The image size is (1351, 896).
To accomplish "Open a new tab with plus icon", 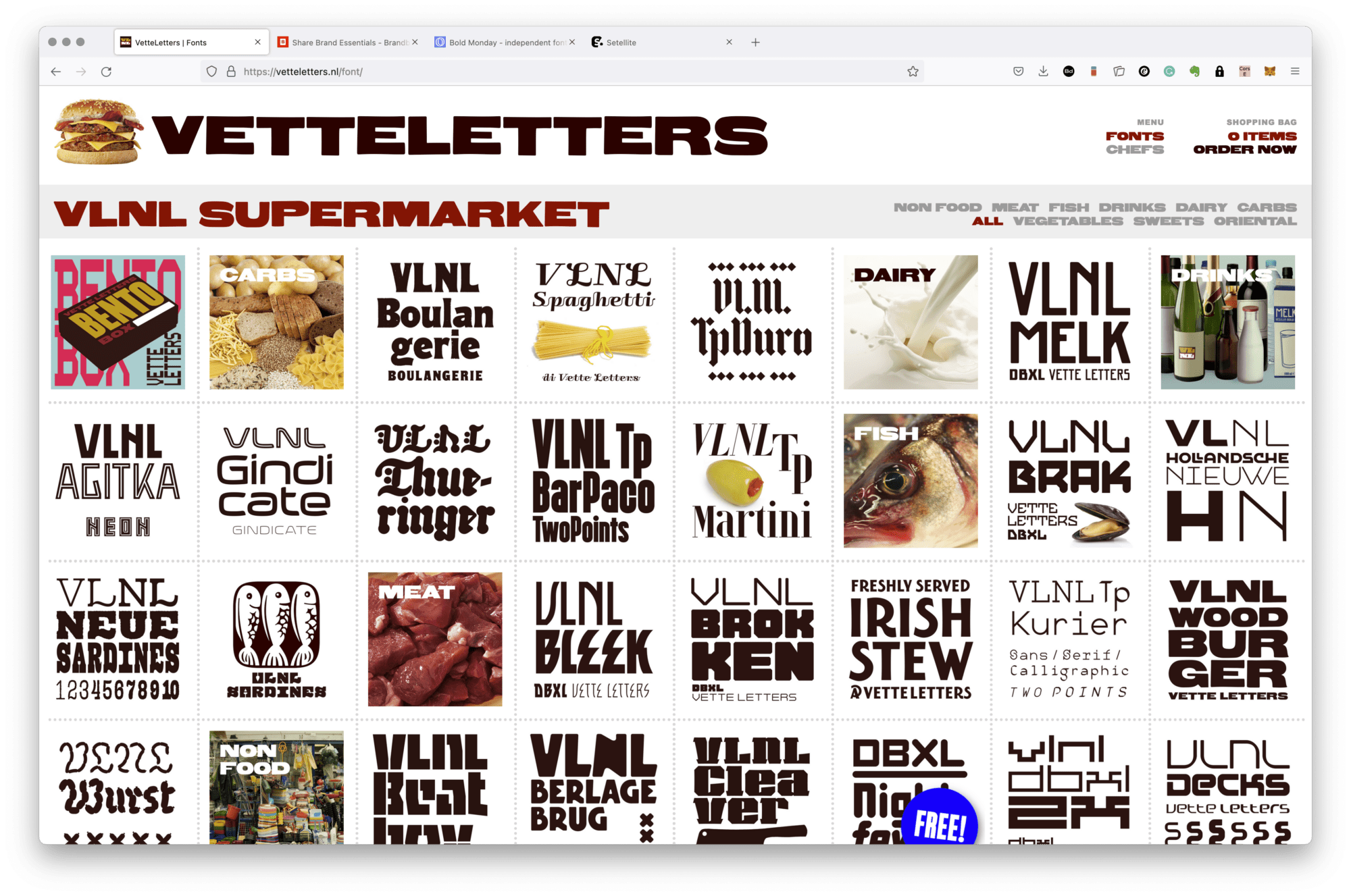I will pos(755,43).
